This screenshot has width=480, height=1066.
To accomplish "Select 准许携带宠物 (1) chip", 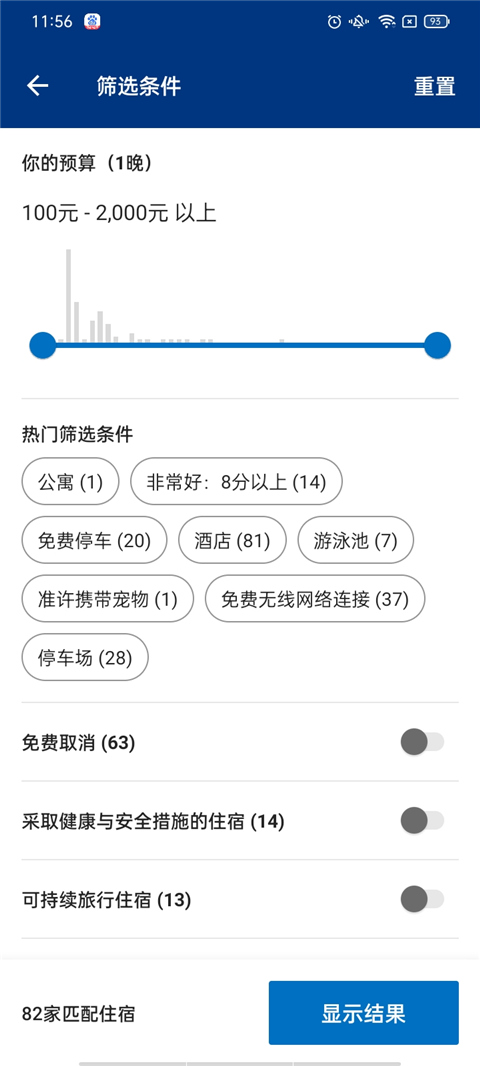I will [x=108, y=599].
